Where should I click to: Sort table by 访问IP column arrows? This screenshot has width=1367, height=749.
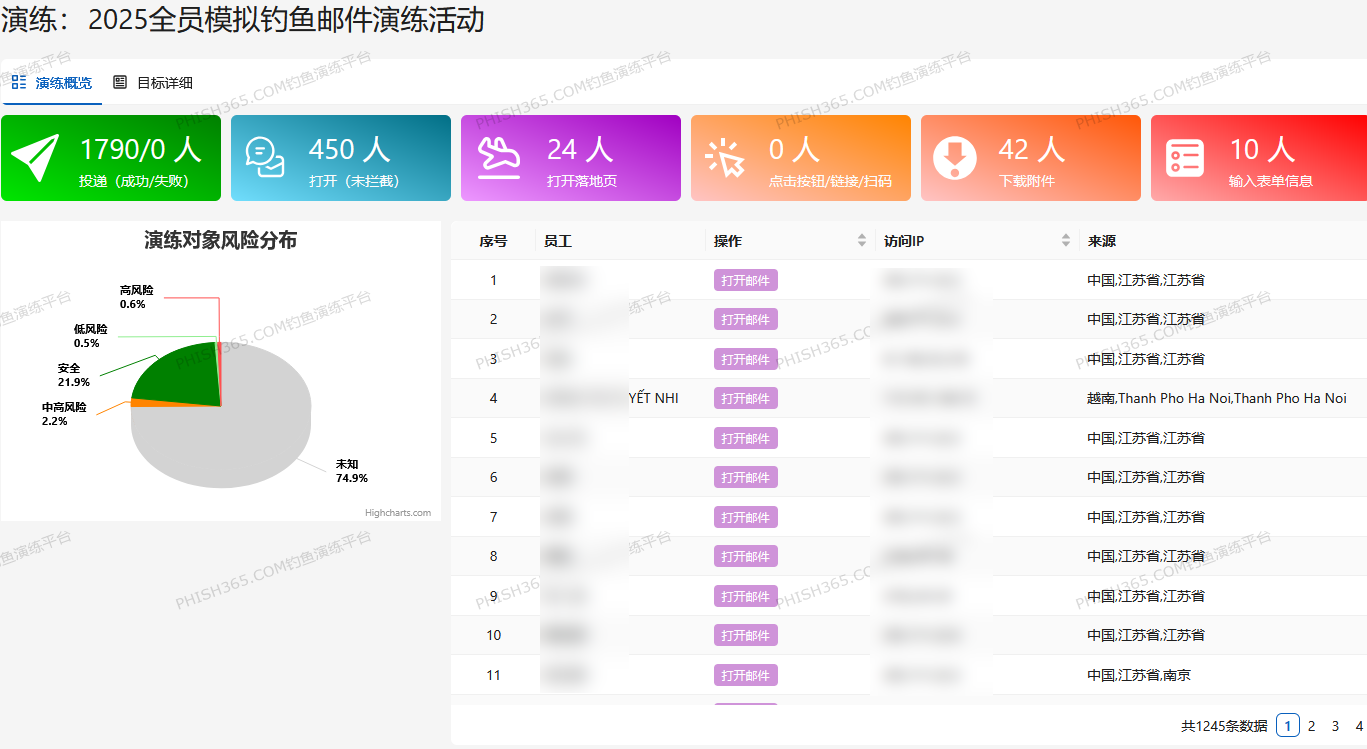click(1066, 241)
